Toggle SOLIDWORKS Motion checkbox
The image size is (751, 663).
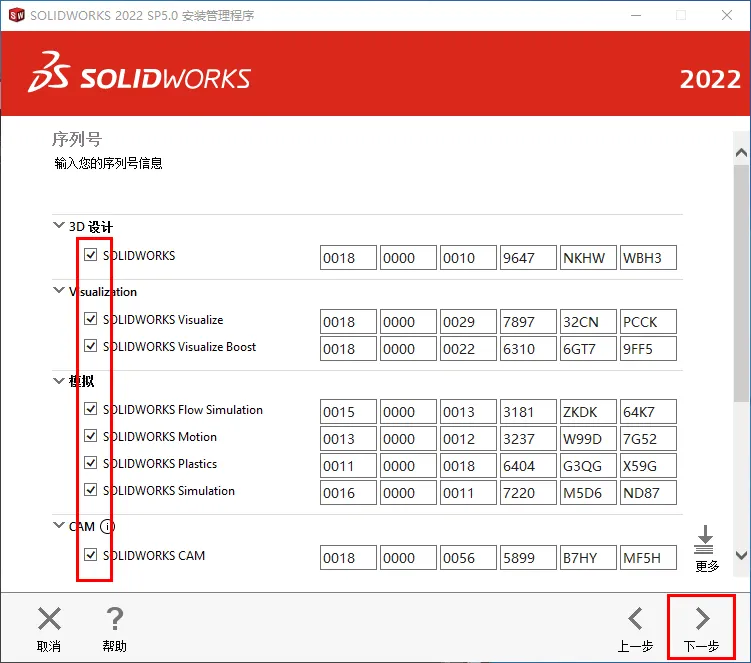(x=91, y=435)
